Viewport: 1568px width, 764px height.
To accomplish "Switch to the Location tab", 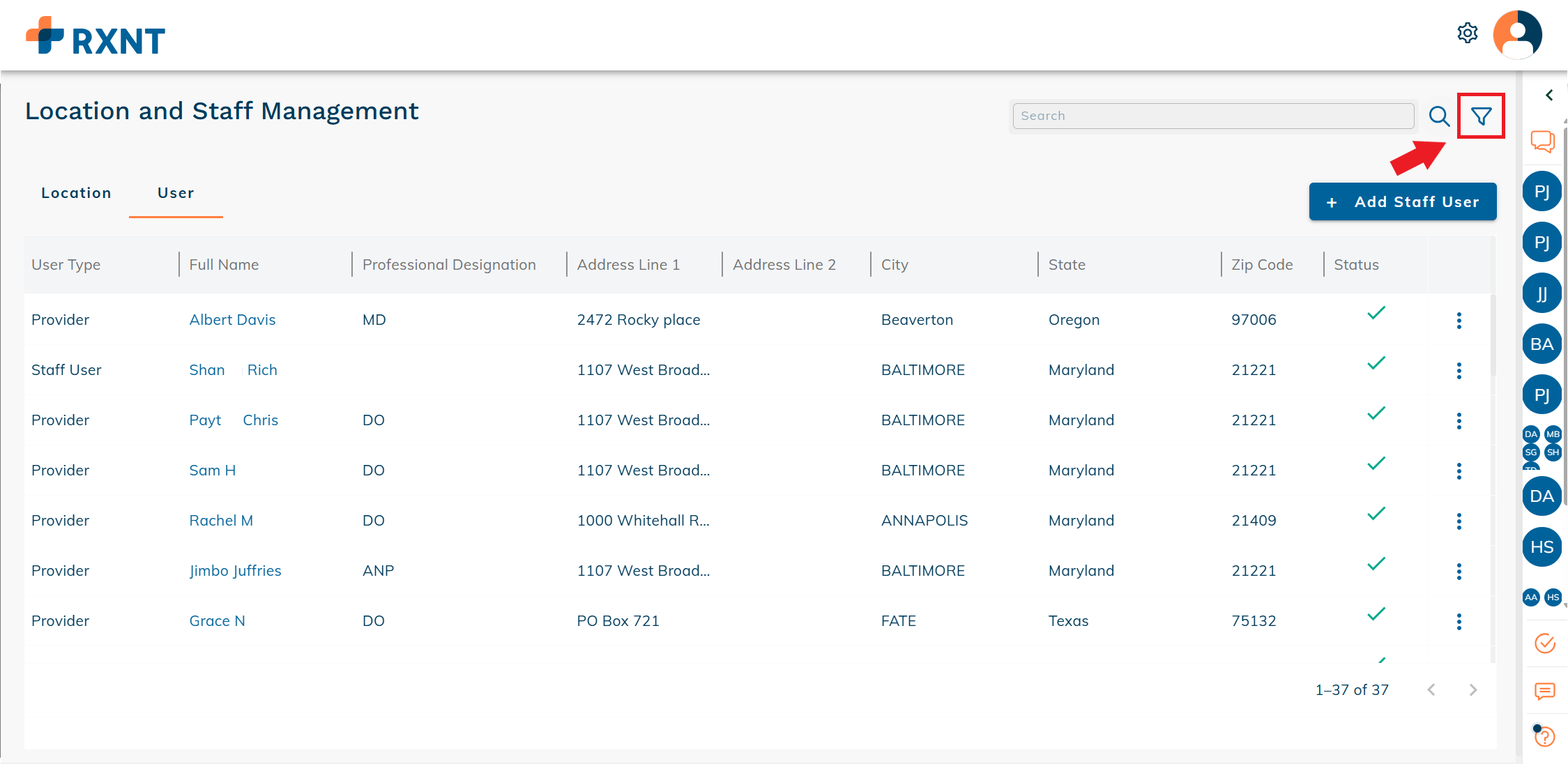I will [x=76, y=193].
